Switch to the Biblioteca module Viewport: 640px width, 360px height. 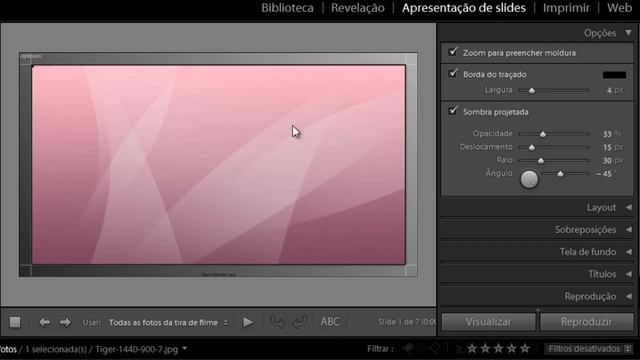click(287, 8)
